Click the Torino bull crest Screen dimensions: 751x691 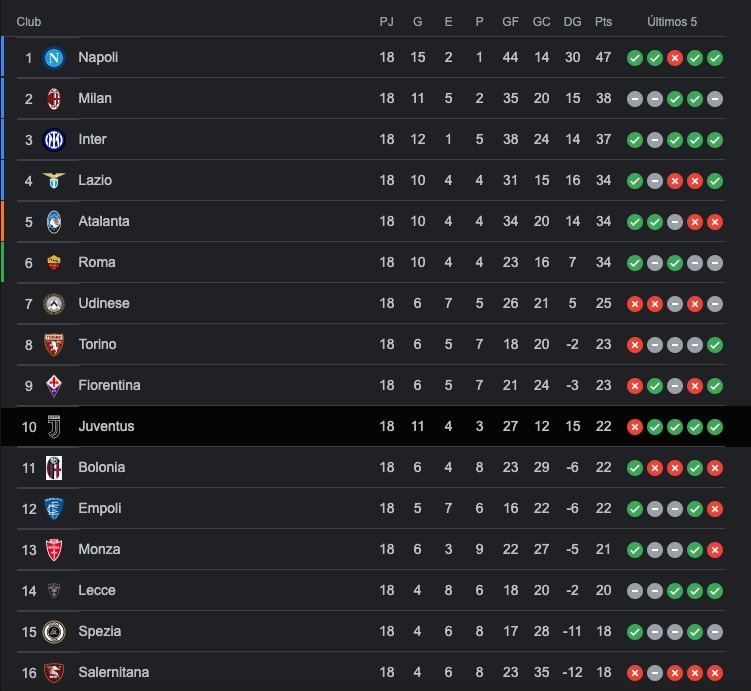pyautogui.click(x=54, y=345)
